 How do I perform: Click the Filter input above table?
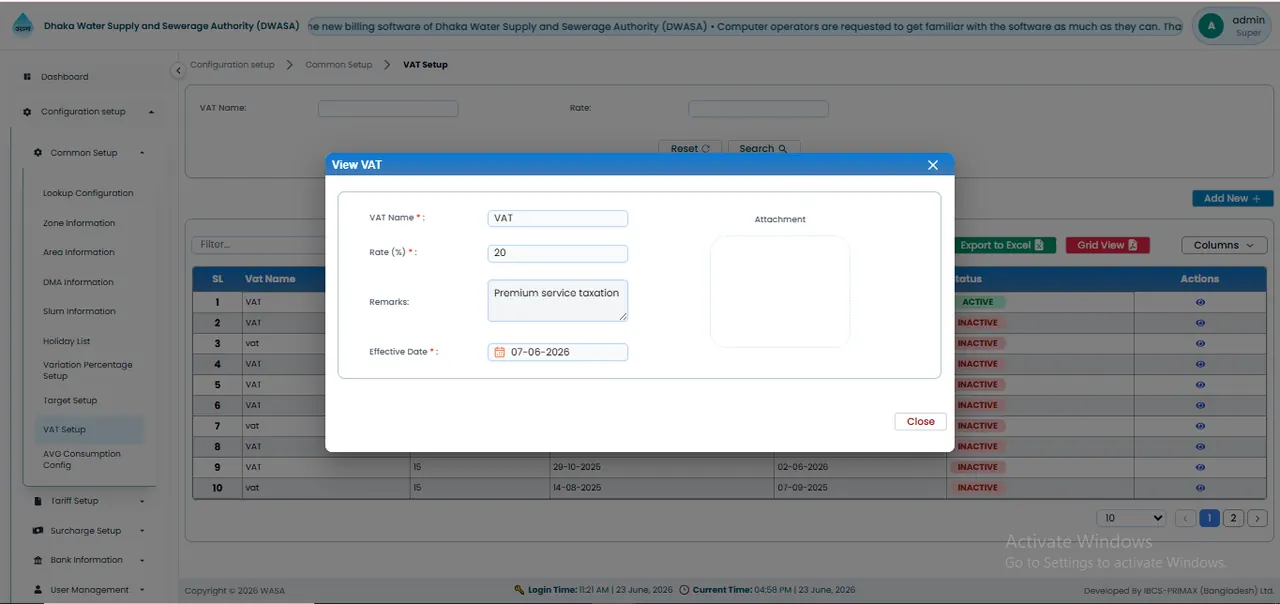pyautogui.click(x=260, y=244)
